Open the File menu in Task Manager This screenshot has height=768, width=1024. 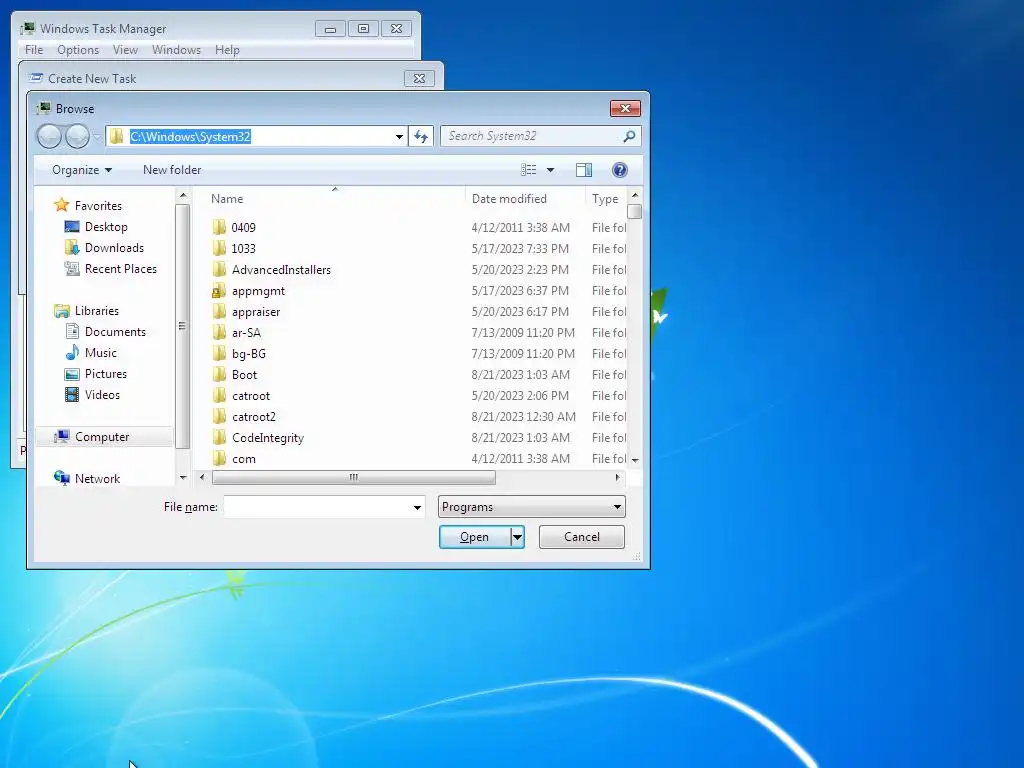[34, 50]
